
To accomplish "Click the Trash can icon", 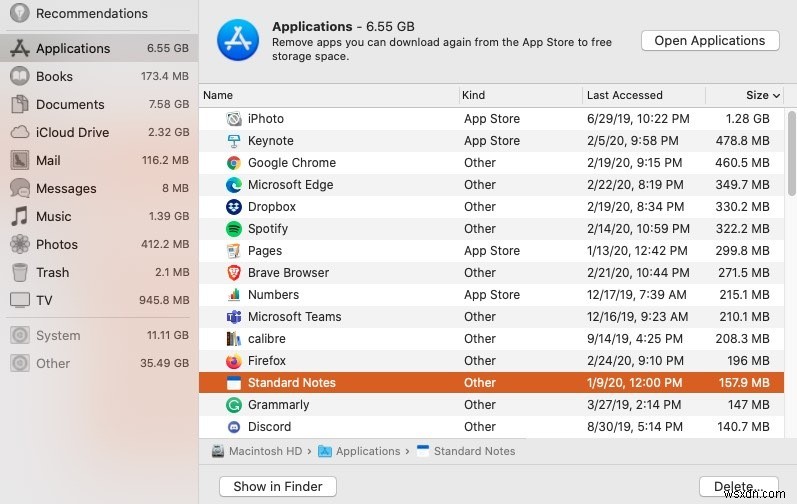I will [x=20, y=272].
